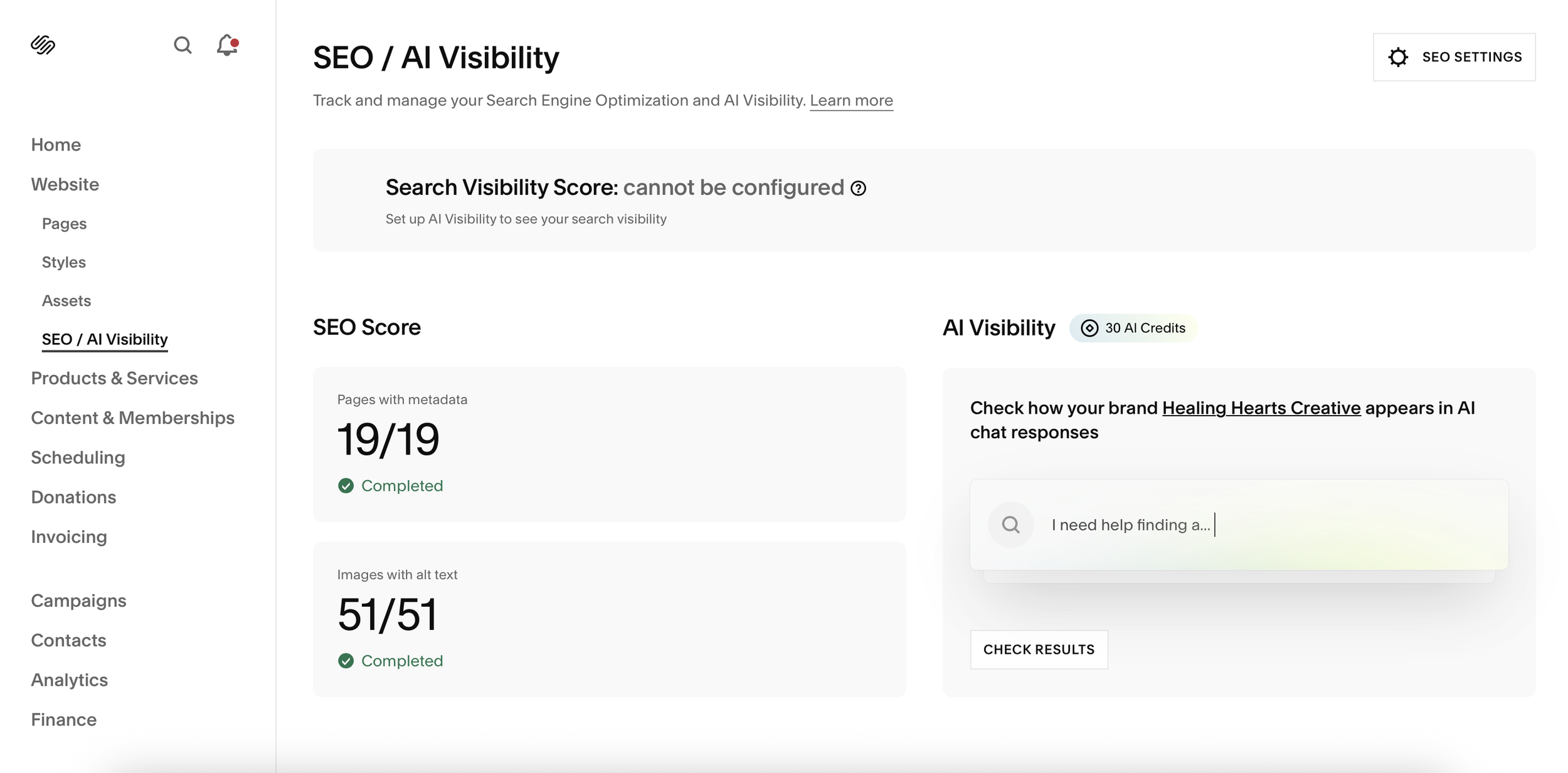1568x773 pixels.
Task: Open Finance in the sidebar
Action: click(x=63, y=720)
